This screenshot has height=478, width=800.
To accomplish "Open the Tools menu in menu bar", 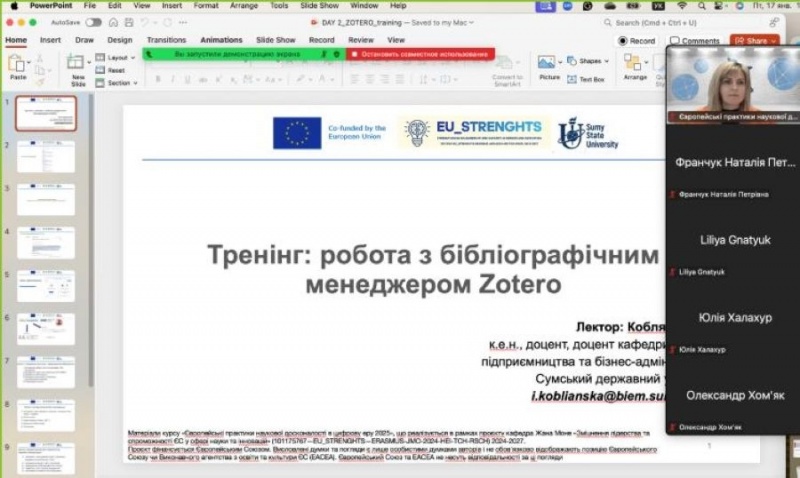I will click(279, 6).
